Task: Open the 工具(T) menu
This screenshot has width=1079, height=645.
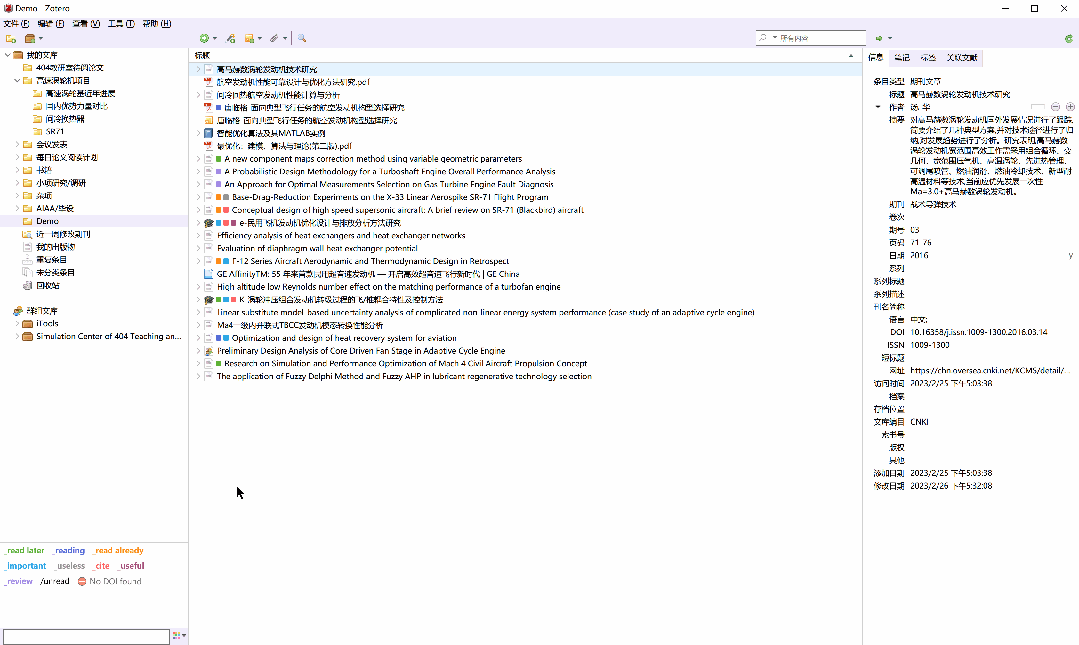Action: tap(121, 23)
